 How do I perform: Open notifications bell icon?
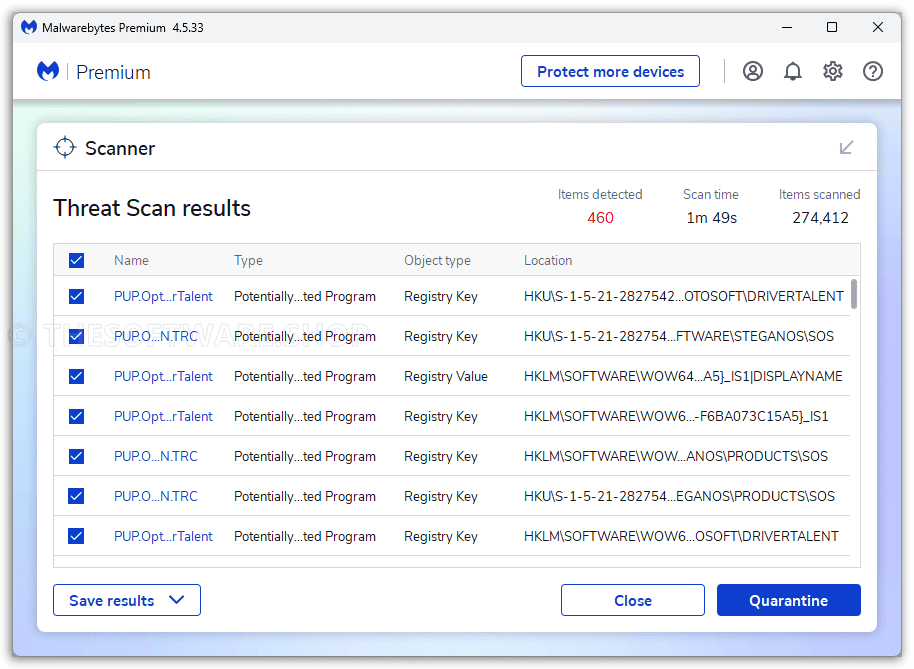point(792,72)
